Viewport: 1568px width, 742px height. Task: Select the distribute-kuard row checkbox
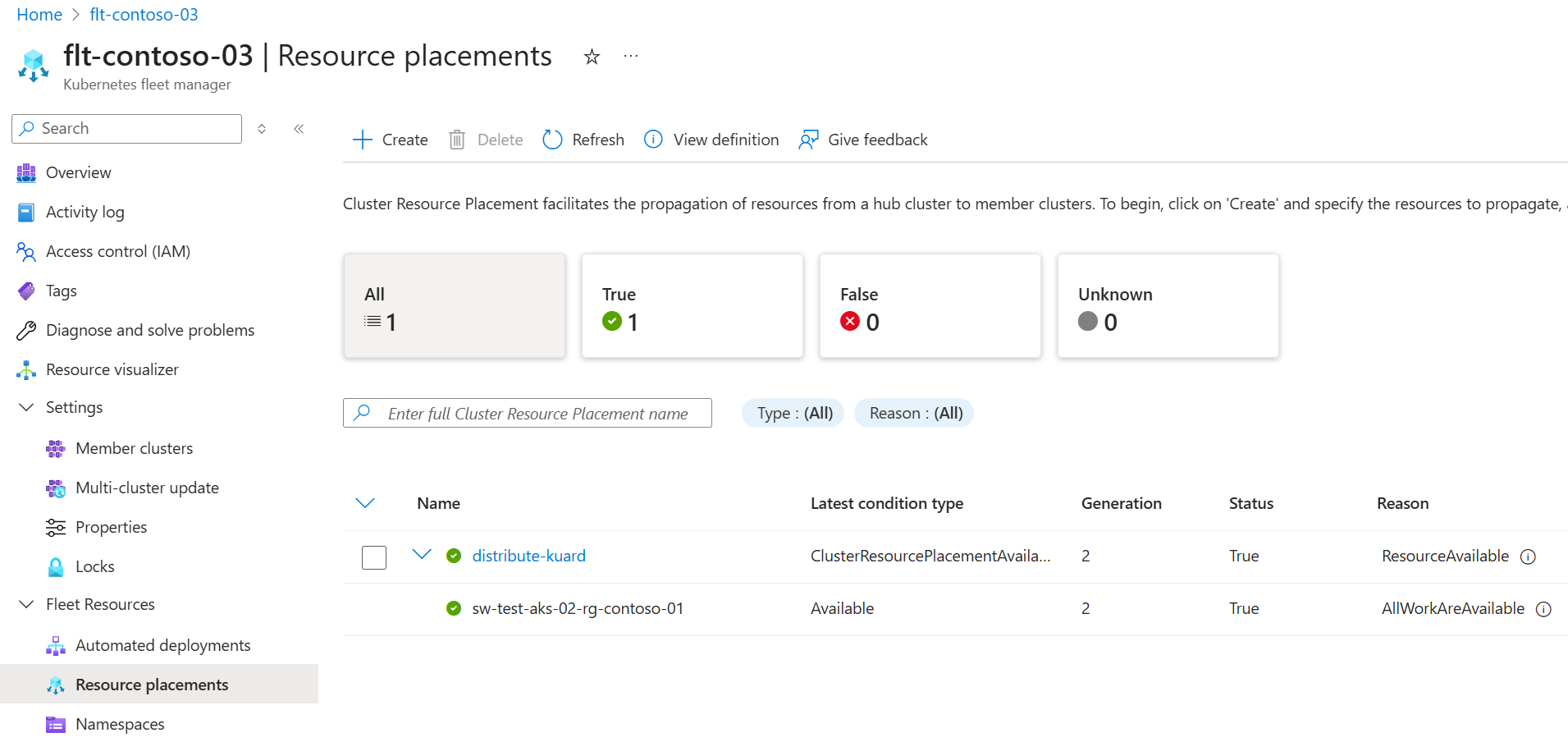click(x=374, y=557)
